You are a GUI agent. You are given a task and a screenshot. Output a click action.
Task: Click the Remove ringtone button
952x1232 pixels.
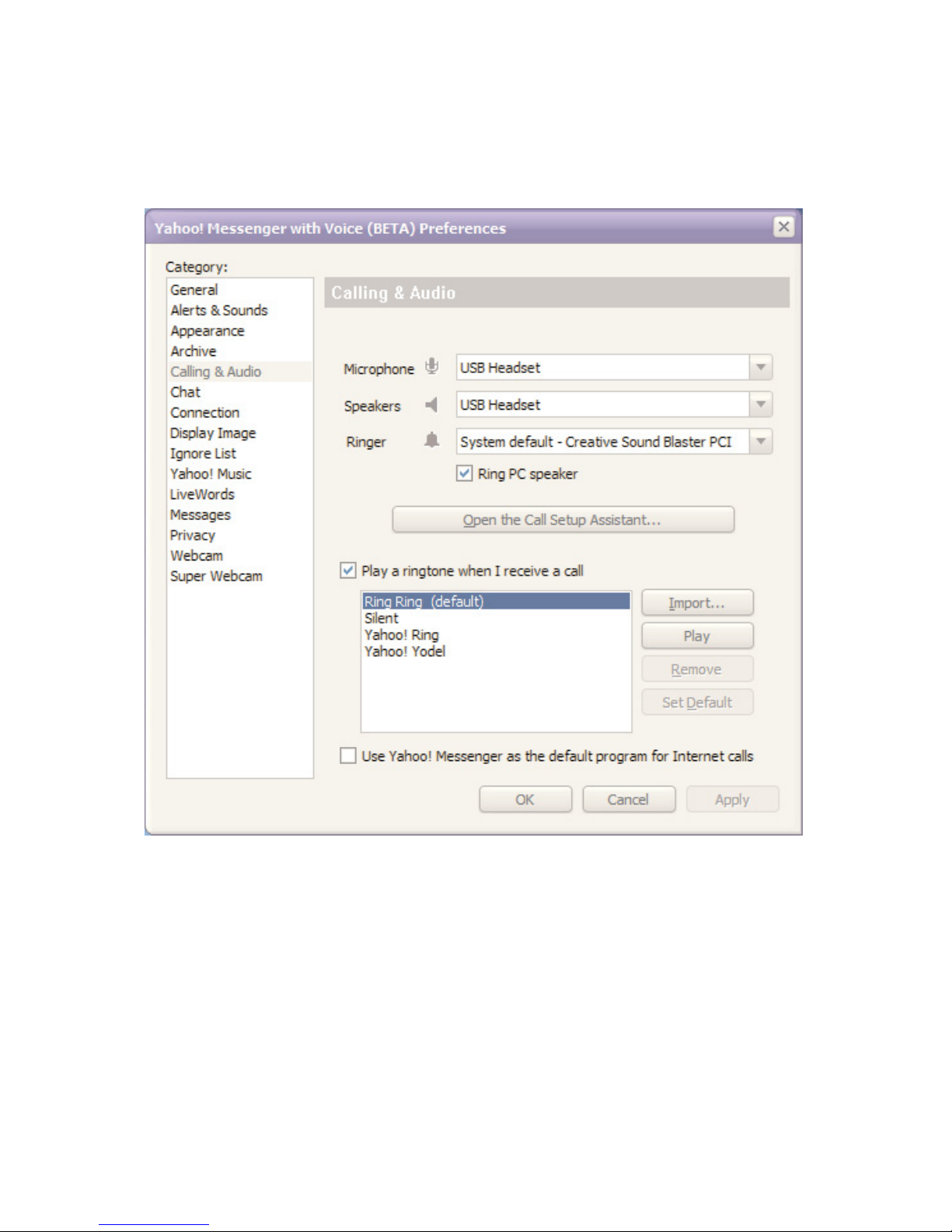click(697, 669)
